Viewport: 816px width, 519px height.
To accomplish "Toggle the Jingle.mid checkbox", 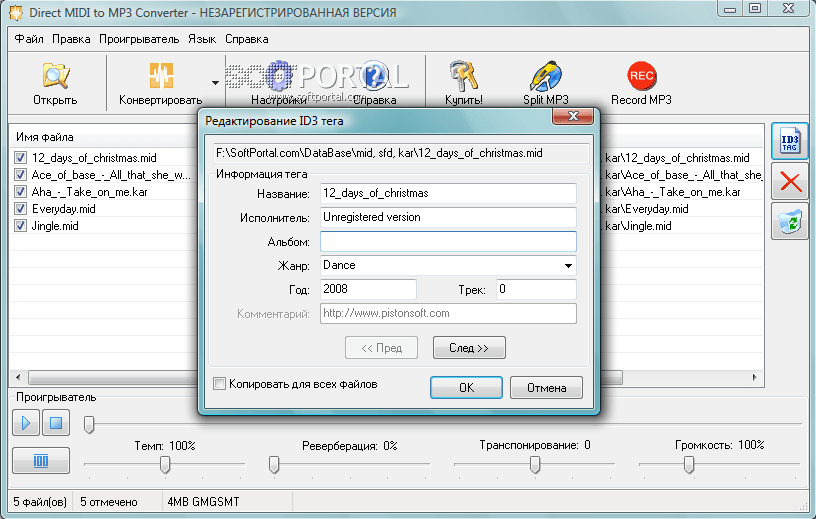I will point(20,225).
